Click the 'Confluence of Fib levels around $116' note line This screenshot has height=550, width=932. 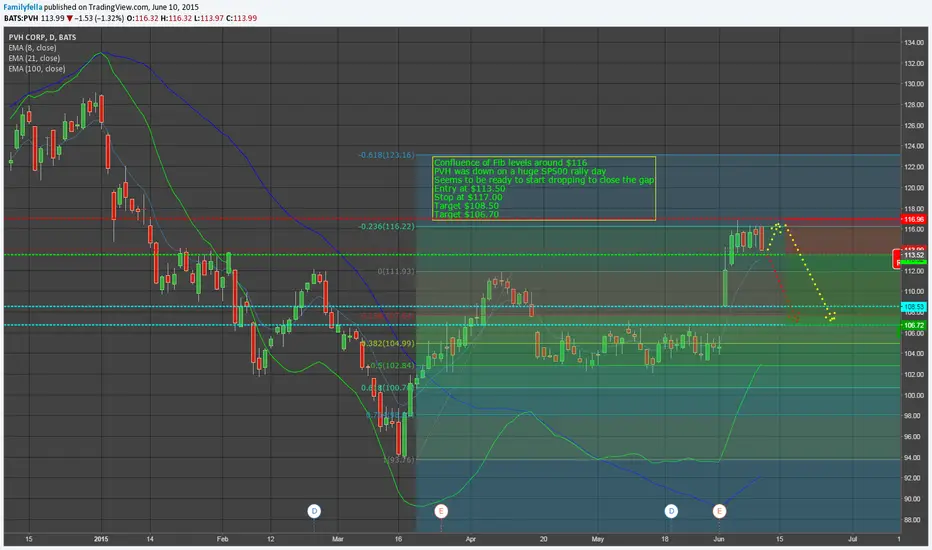(x=511, y=162)
